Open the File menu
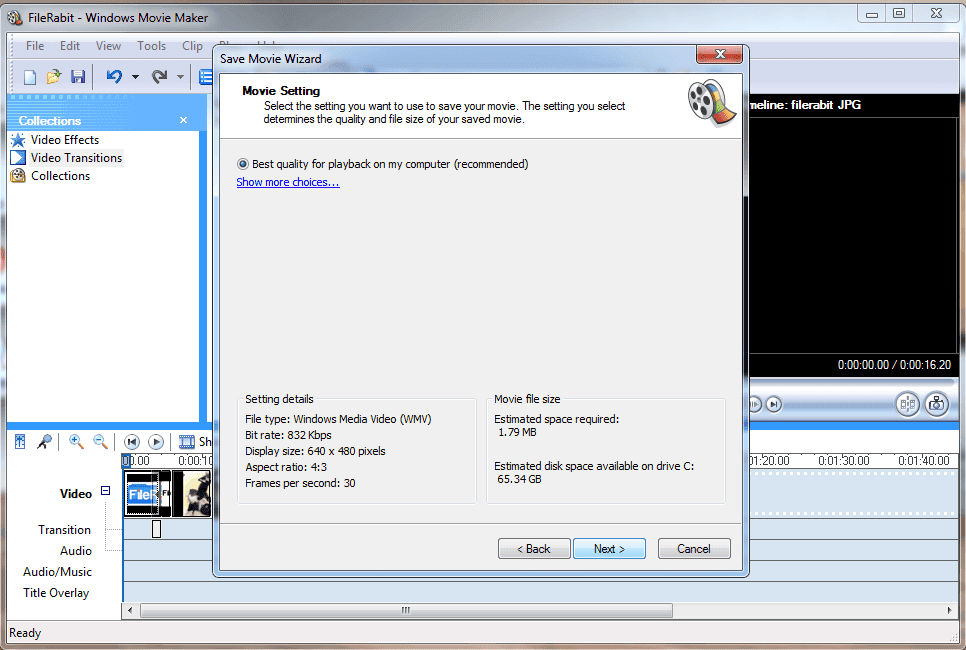This screenshot has width=966, height=650. pyautogui.click(x=34, y=46)
